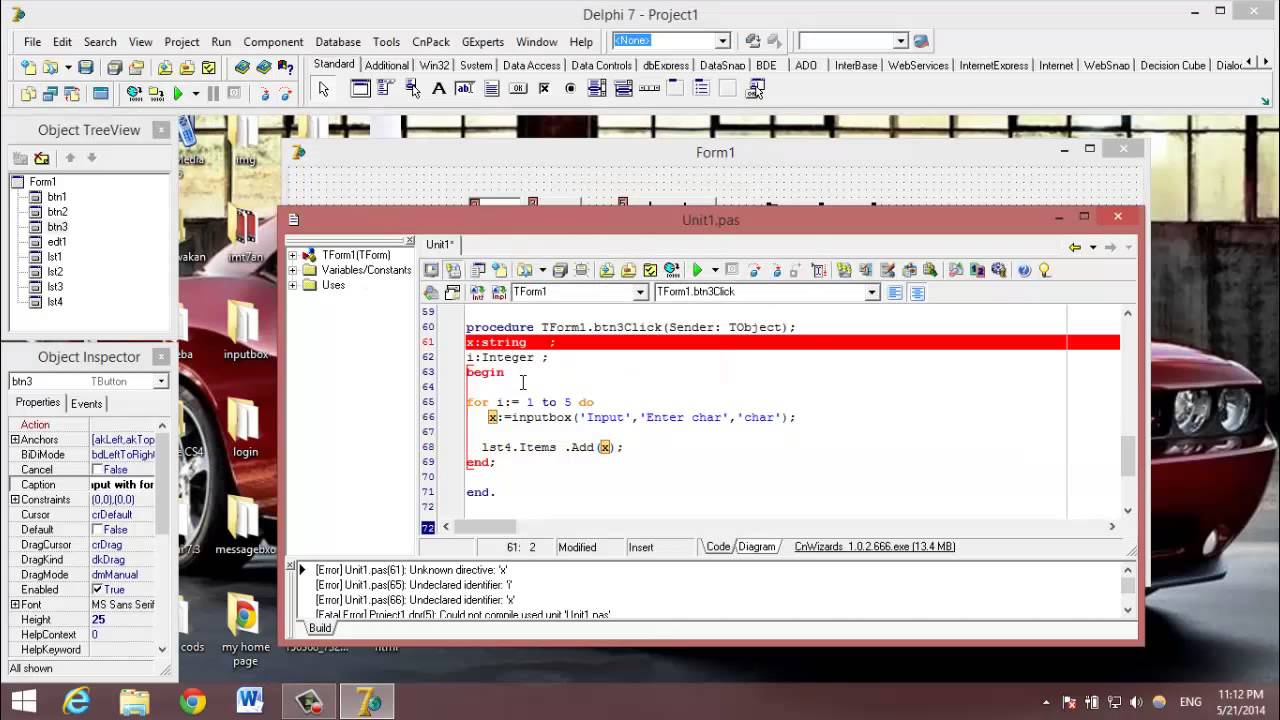The width and height of the screenshot is (1280, 720).
Task: Pick the Label (A) component in palette
Action: click(x=438, y=89)
